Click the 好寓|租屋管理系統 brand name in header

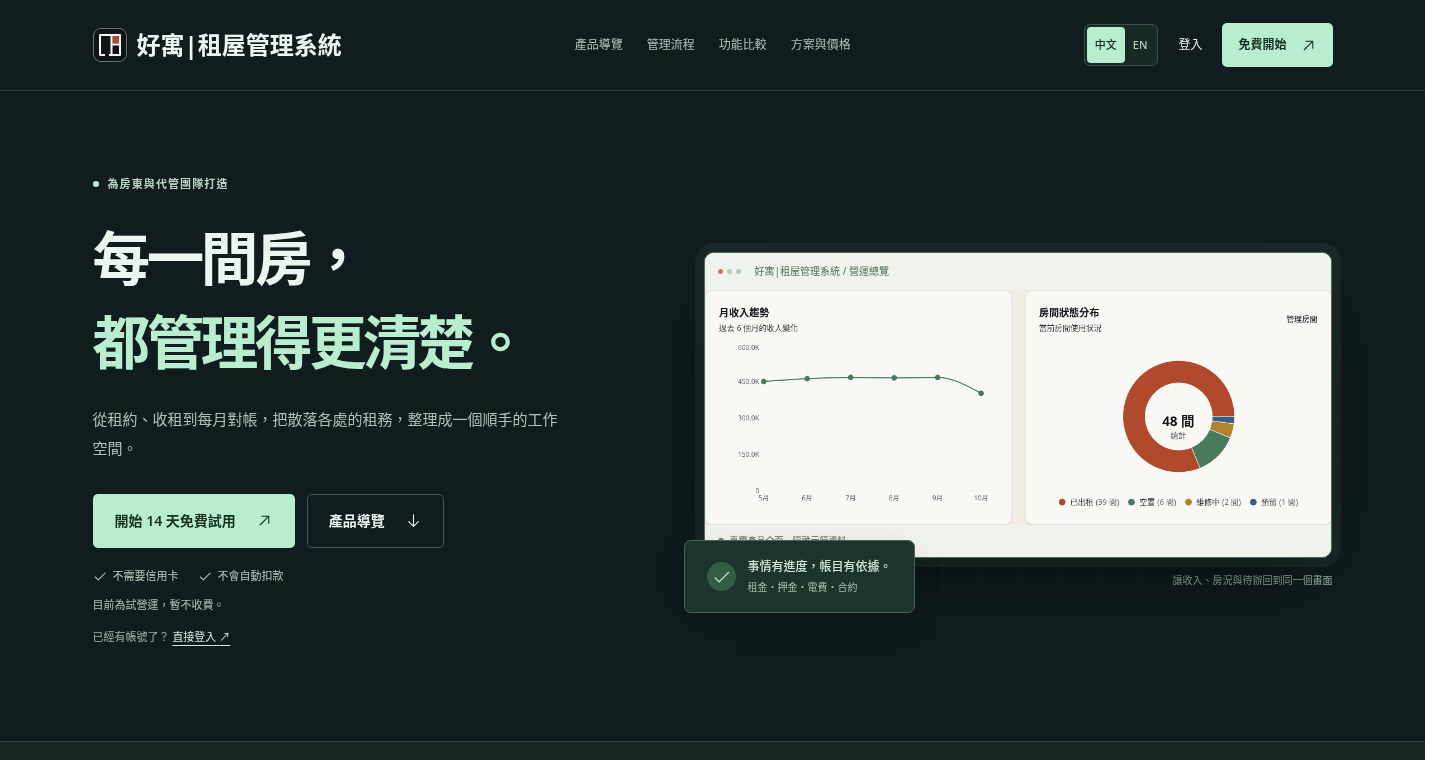(239, 45)
